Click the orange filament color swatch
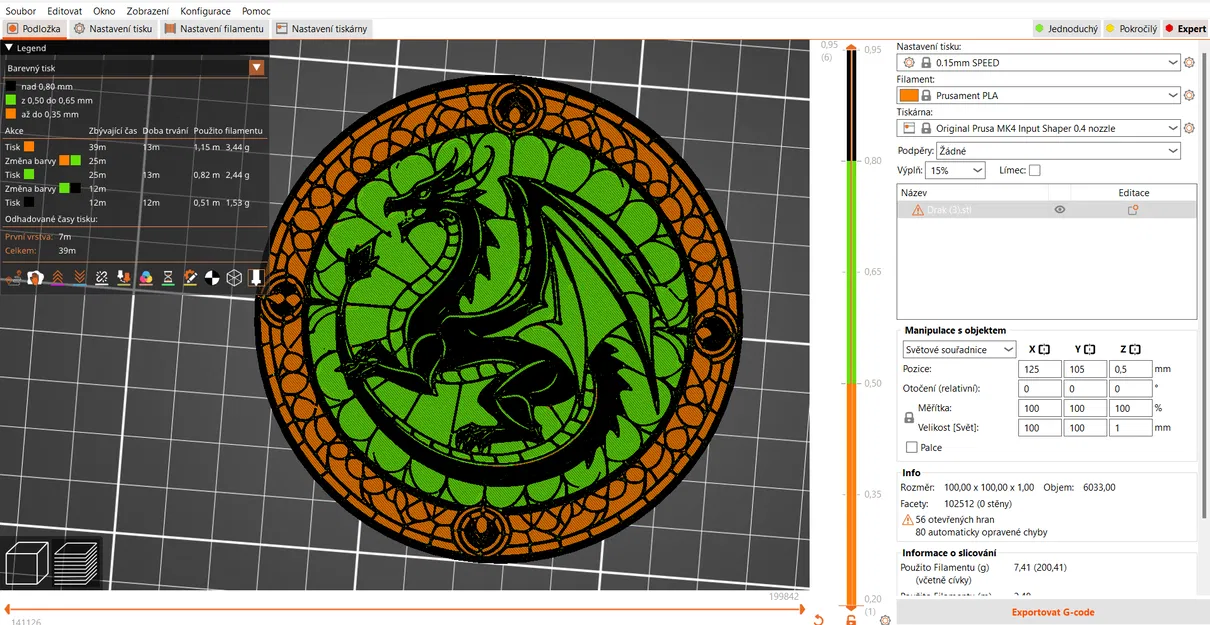The width and height of the screenshot is (1210, 625). coord(909,95)
